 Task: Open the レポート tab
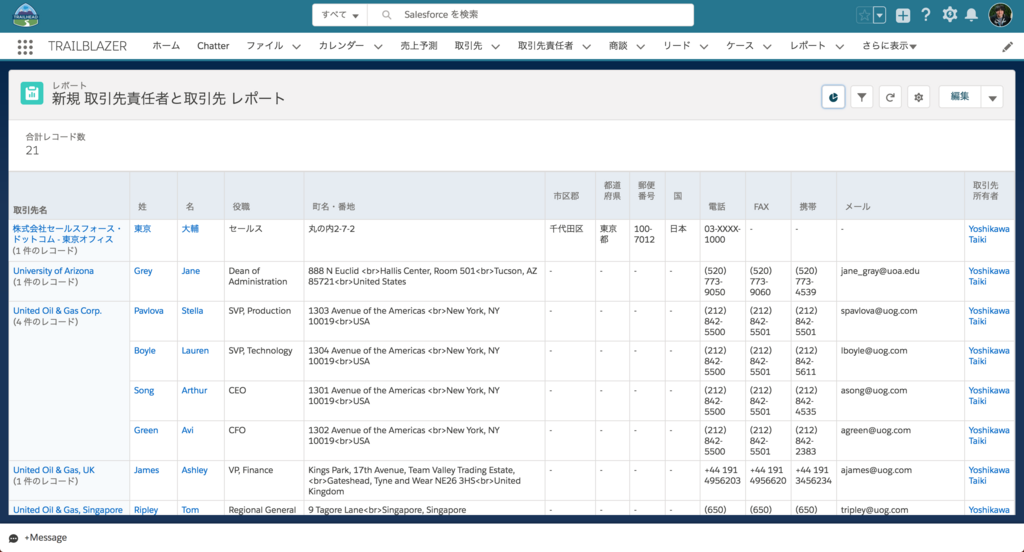point(808,46)
